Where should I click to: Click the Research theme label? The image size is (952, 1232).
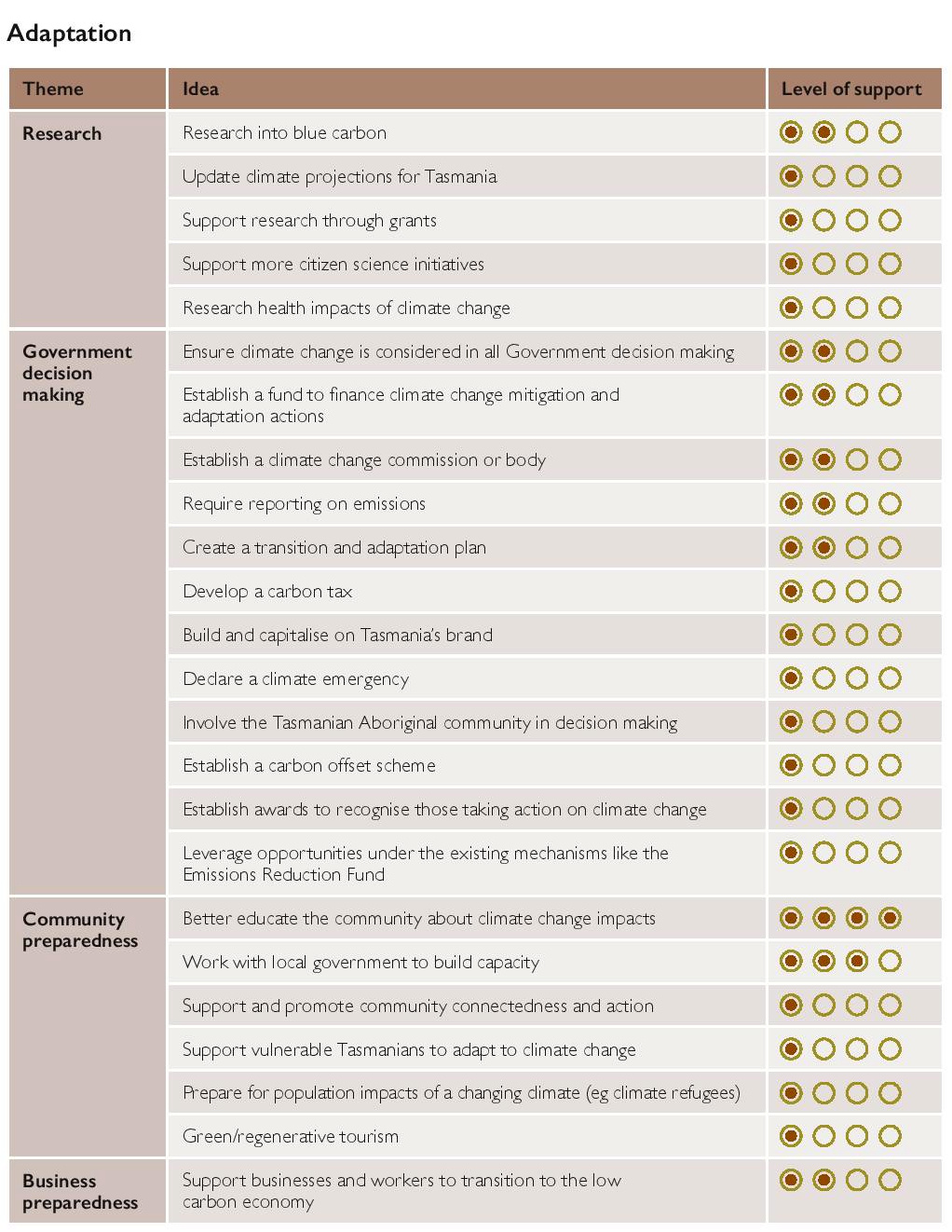coord(61,133)
